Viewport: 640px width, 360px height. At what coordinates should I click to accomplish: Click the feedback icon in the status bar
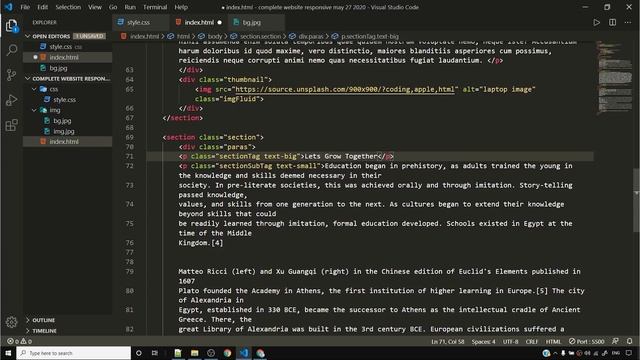click(615, 341)
